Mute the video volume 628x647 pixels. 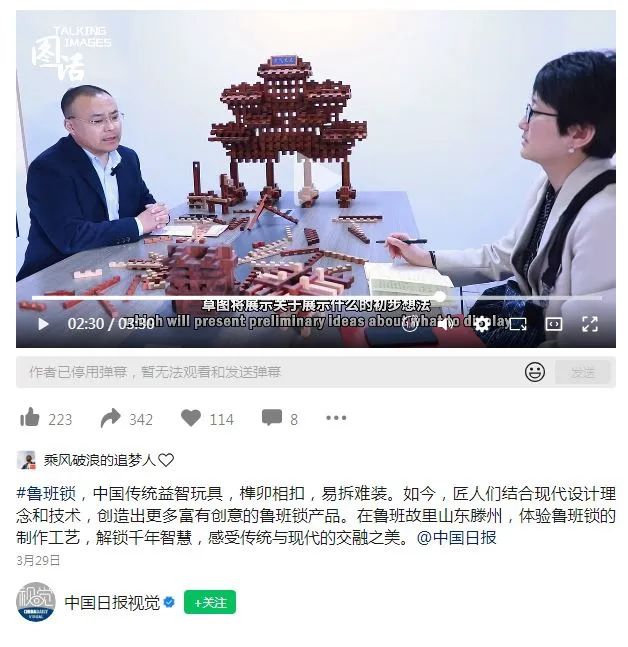click(x=445, y=324)
